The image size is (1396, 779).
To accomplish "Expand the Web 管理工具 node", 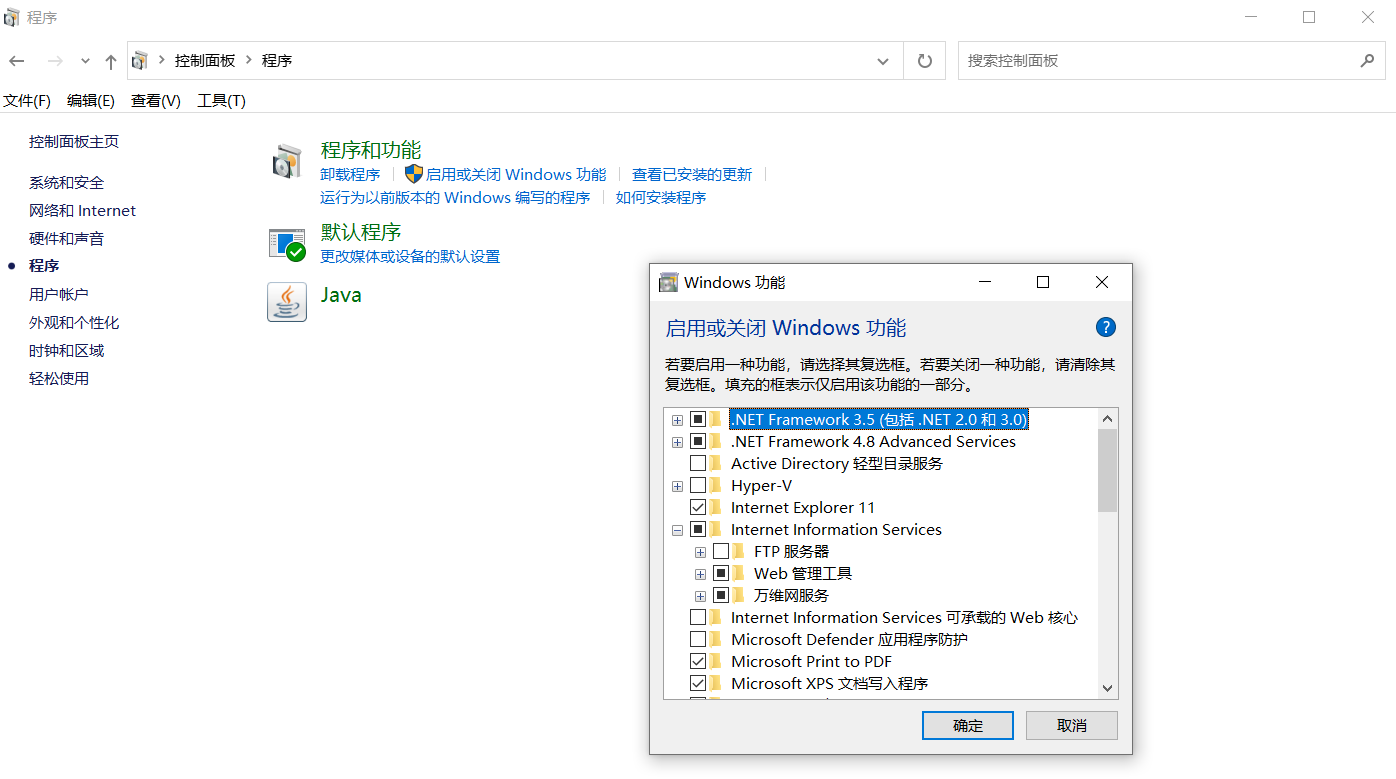I will (701, 574).
